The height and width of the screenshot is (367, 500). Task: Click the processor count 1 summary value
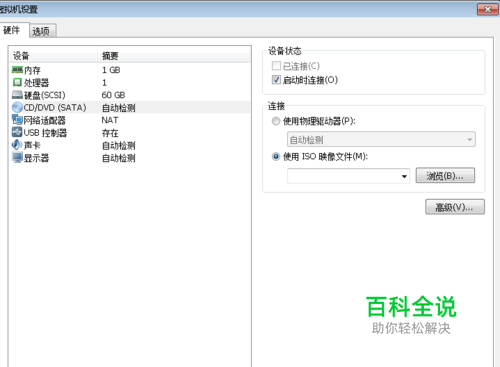[x=104, y=82]
